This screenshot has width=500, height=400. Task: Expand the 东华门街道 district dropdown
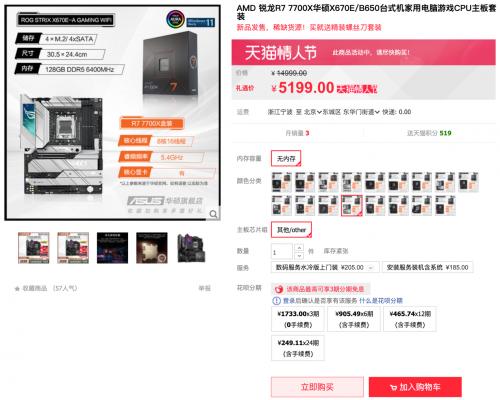click(x=361, y=112)
